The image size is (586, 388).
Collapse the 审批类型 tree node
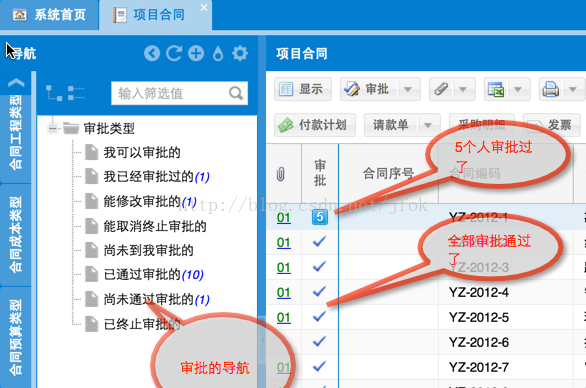pos(53,129)
